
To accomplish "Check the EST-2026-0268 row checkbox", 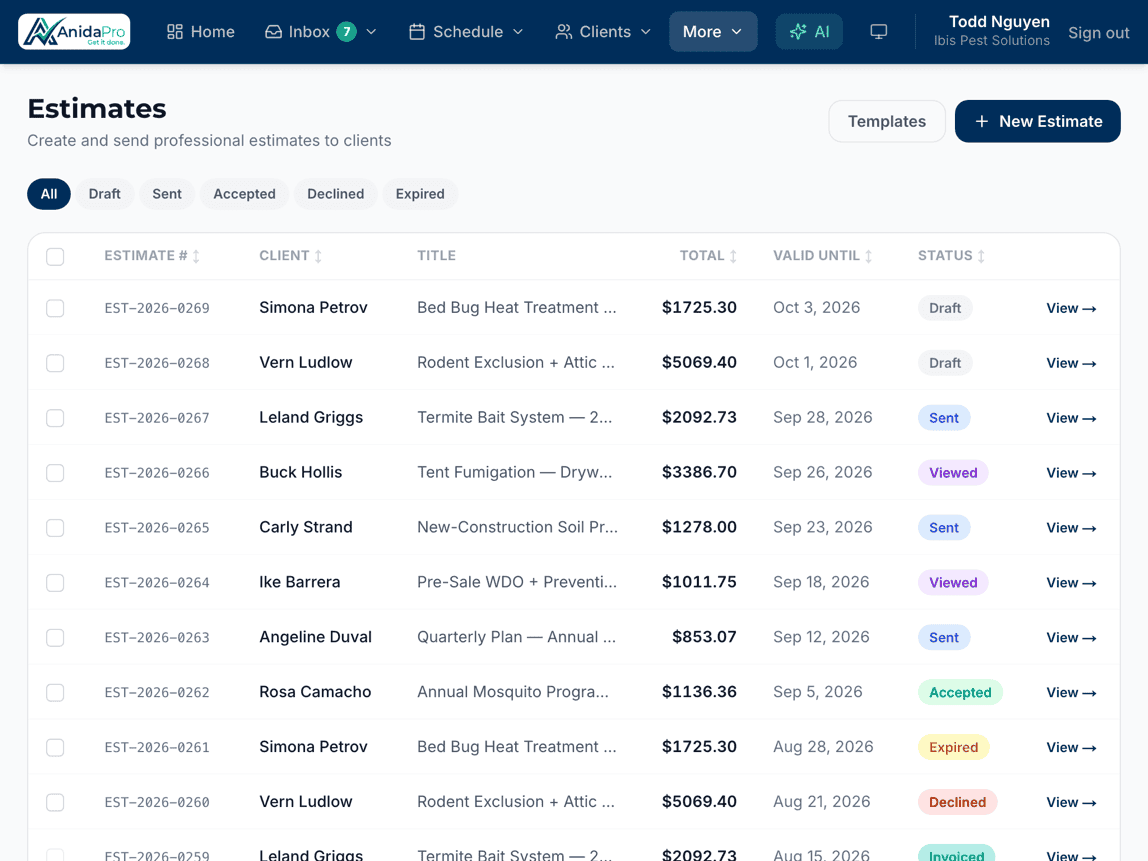I will click(x=55, y=363).
